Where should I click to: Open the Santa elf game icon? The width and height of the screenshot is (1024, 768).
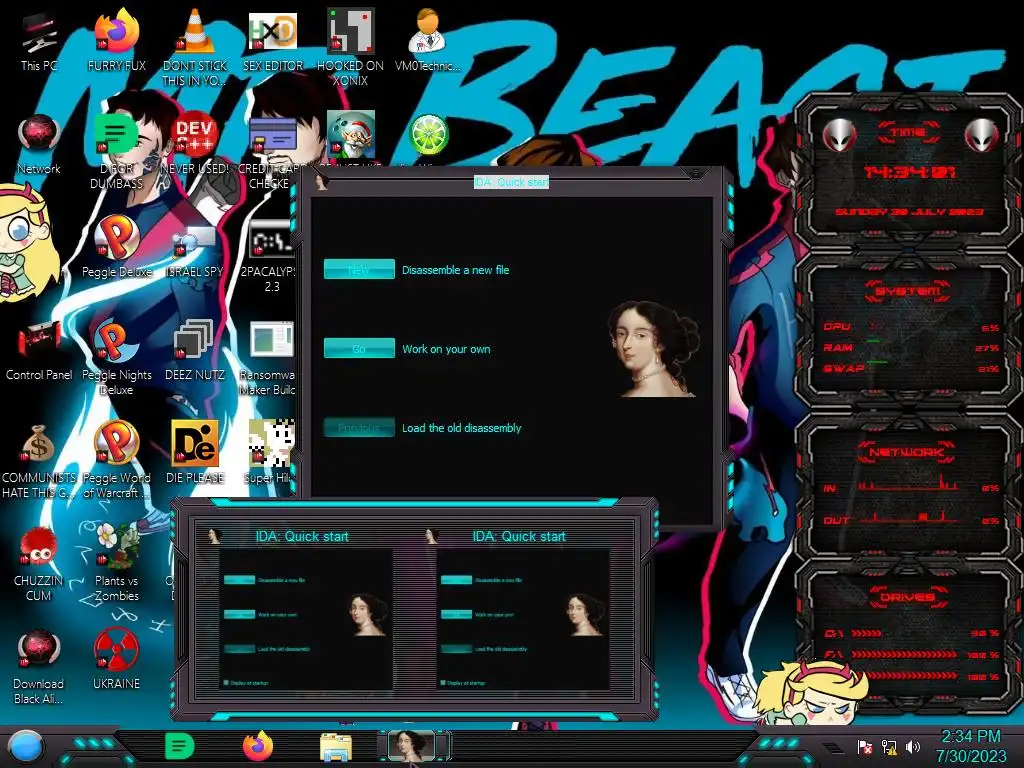coord(351,134)
